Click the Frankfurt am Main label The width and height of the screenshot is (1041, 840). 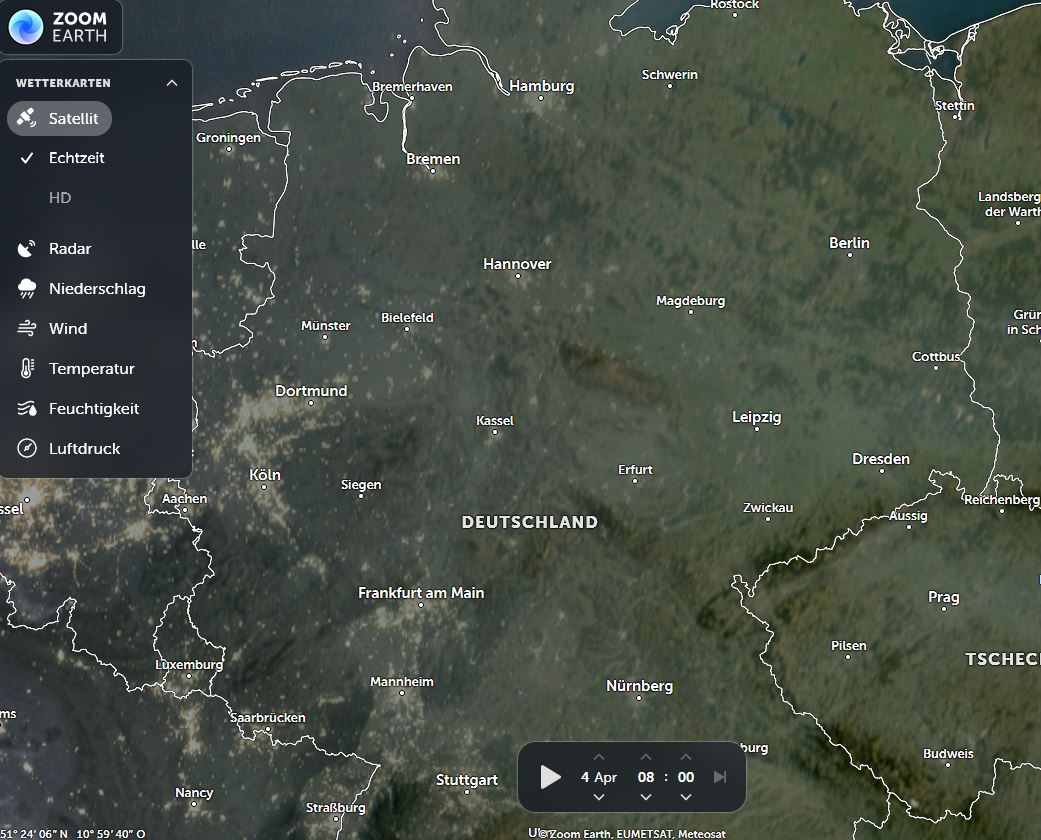coord(421,593)
